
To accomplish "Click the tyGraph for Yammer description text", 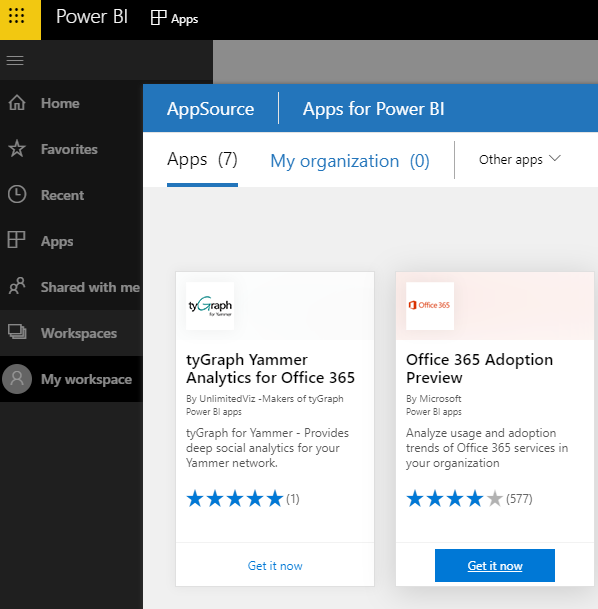I will (267, 448).
